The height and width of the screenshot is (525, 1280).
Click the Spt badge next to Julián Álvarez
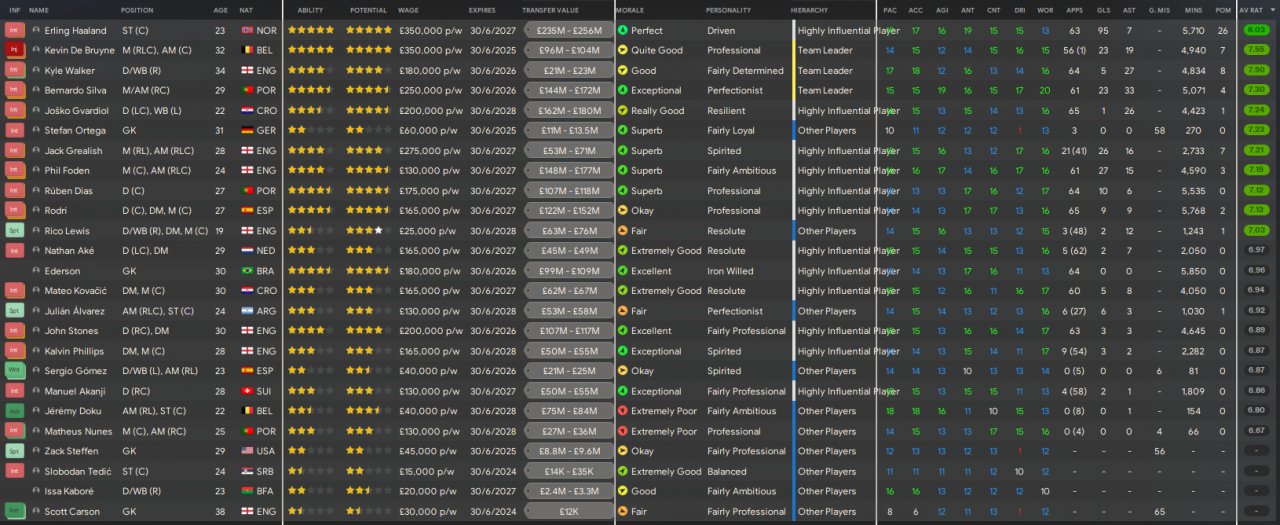[14, 310]
